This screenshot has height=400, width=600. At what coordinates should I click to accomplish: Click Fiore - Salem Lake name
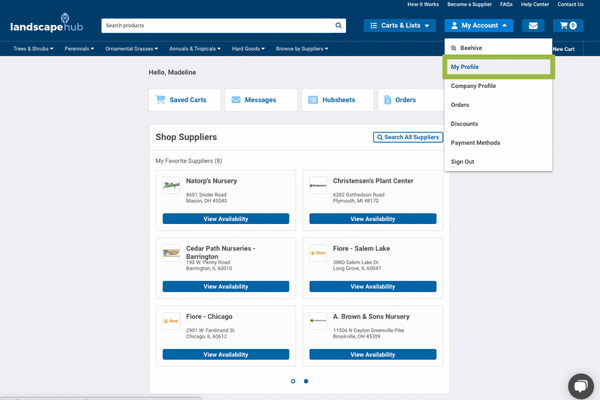pos(361,248)
